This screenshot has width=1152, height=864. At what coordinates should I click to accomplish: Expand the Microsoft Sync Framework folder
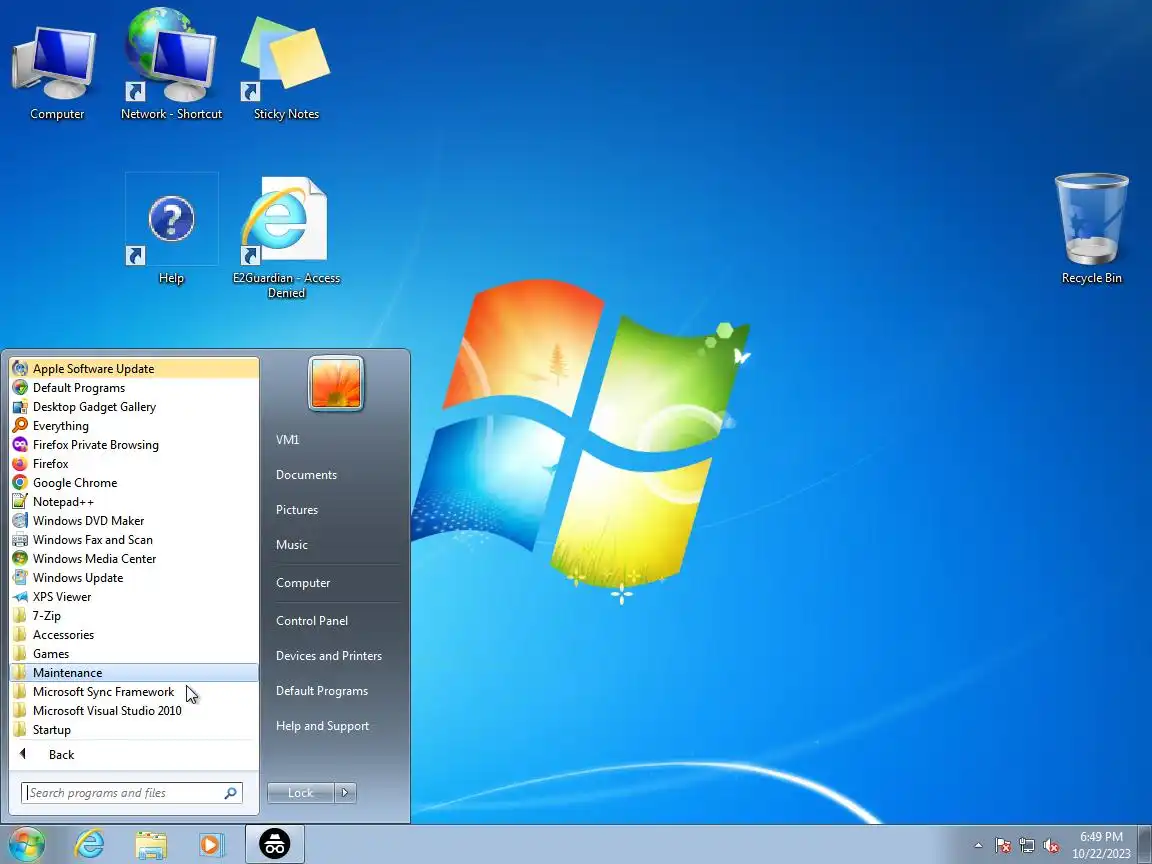tap(134, 692)
